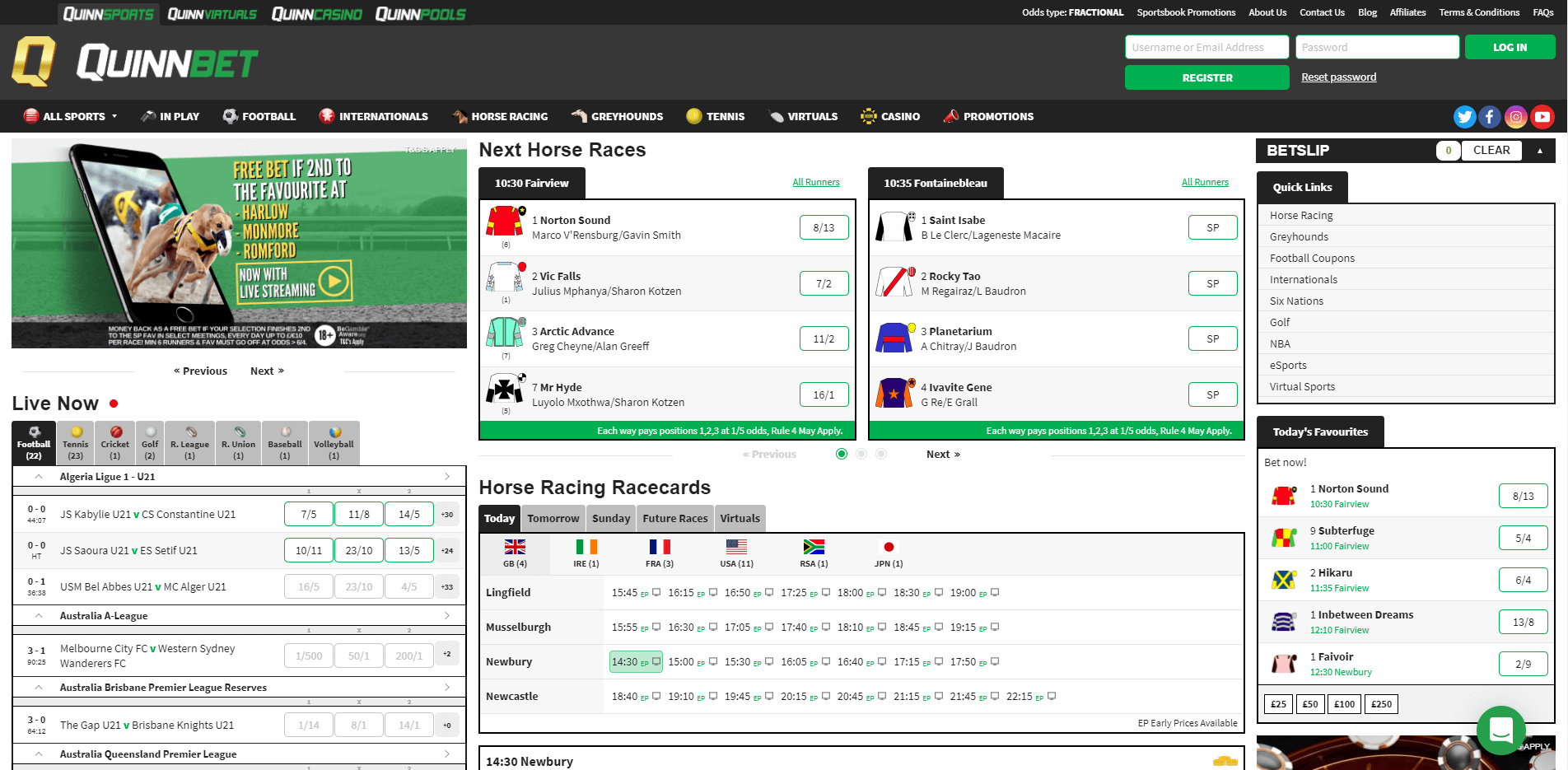Click the REGISTER button
The height and width of the screenshot is (770, 1568).
click(x=1206, y=77)
